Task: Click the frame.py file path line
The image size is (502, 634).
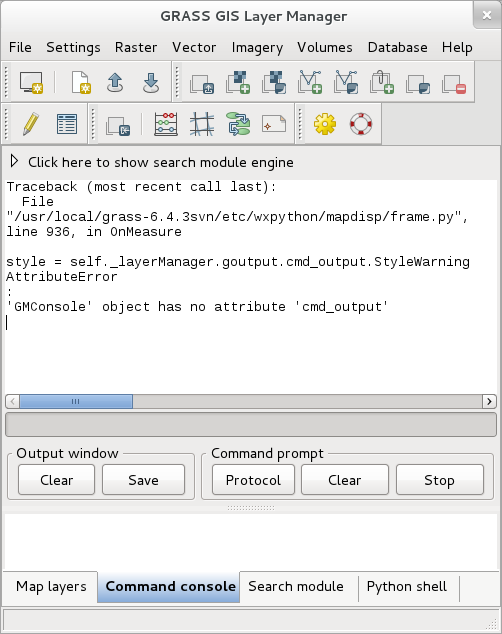Action: (237, 217)
